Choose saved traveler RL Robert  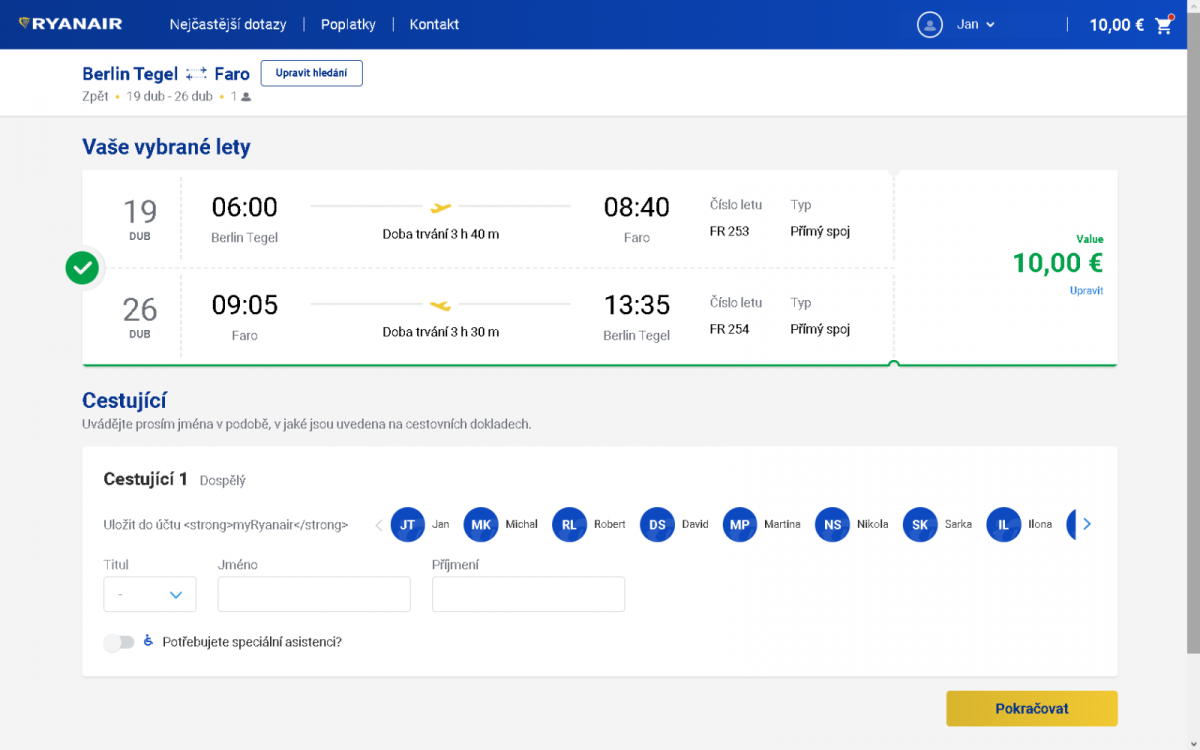(x=569, y=524)
